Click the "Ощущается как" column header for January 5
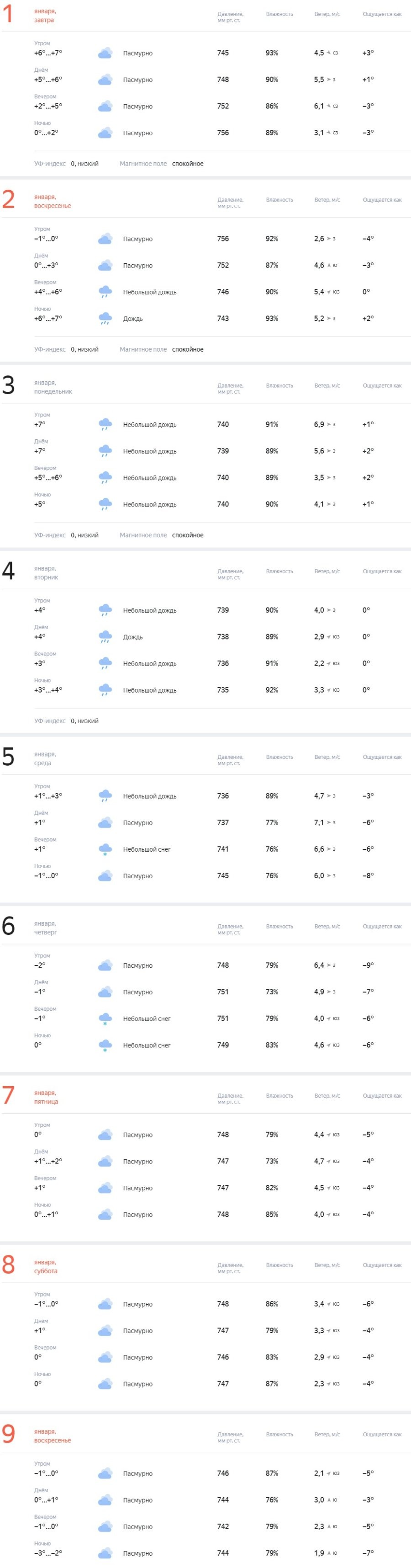 (x=382, y=757)
